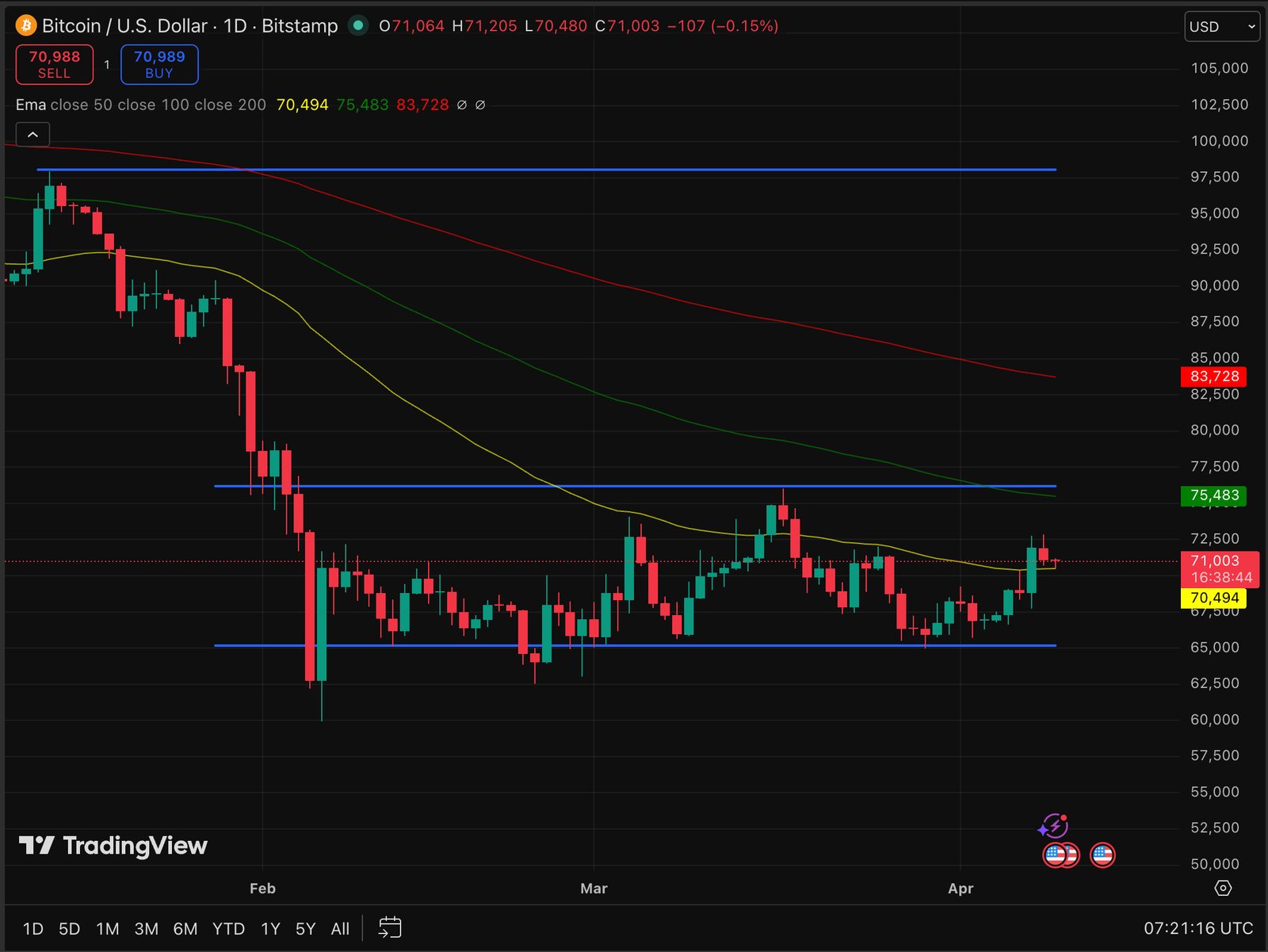
Task: Open the Go to date calendar icon
Action: tap(390, 927)
